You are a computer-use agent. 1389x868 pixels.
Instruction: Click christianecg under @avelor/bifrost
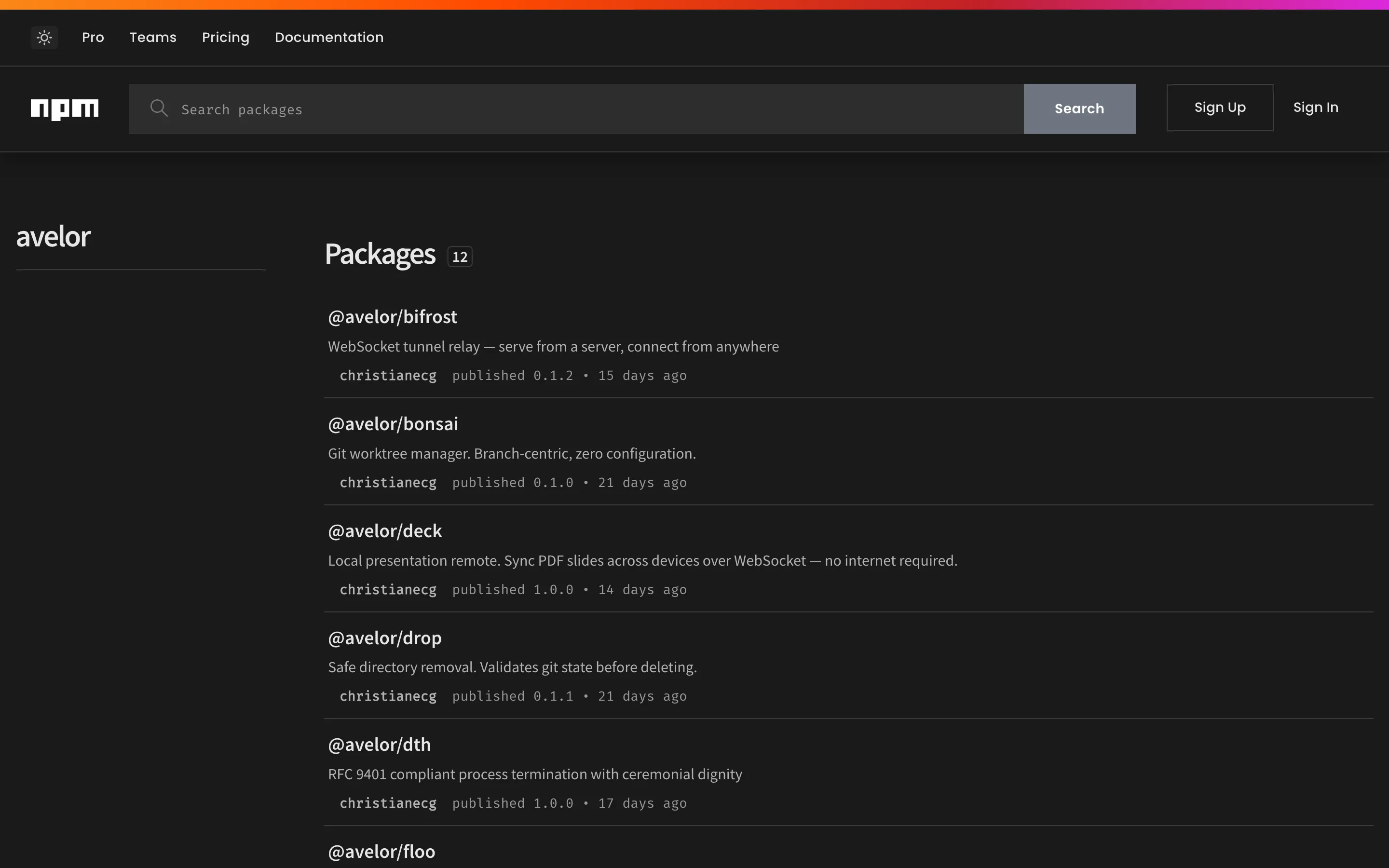[388, 376]
